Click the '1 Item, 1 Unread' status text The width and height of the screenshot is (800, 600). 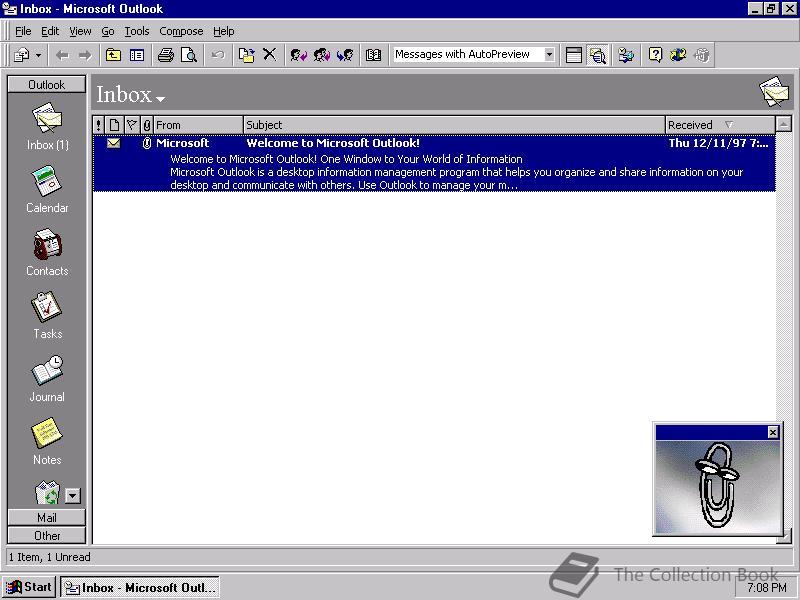[x=49, y=557]
